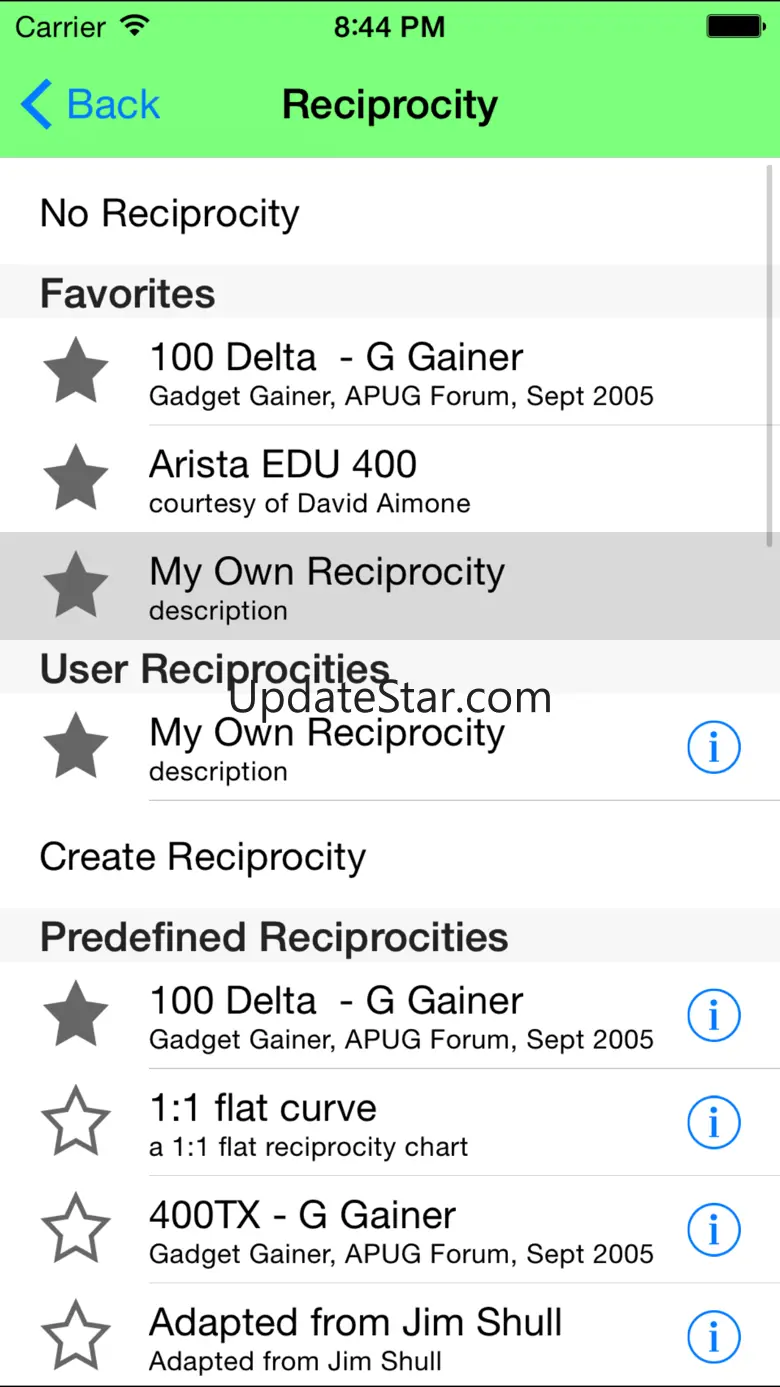
Task: Favorite the 1:1 flat curve star
Action: [76, 1122]
